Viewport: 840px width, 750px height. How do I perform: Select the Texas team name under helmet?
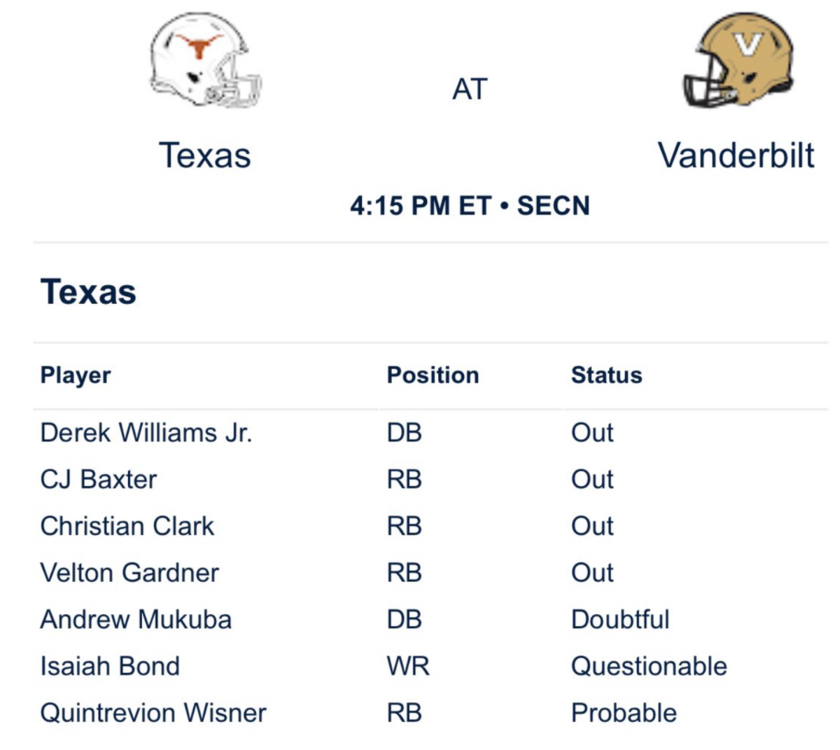205,155
